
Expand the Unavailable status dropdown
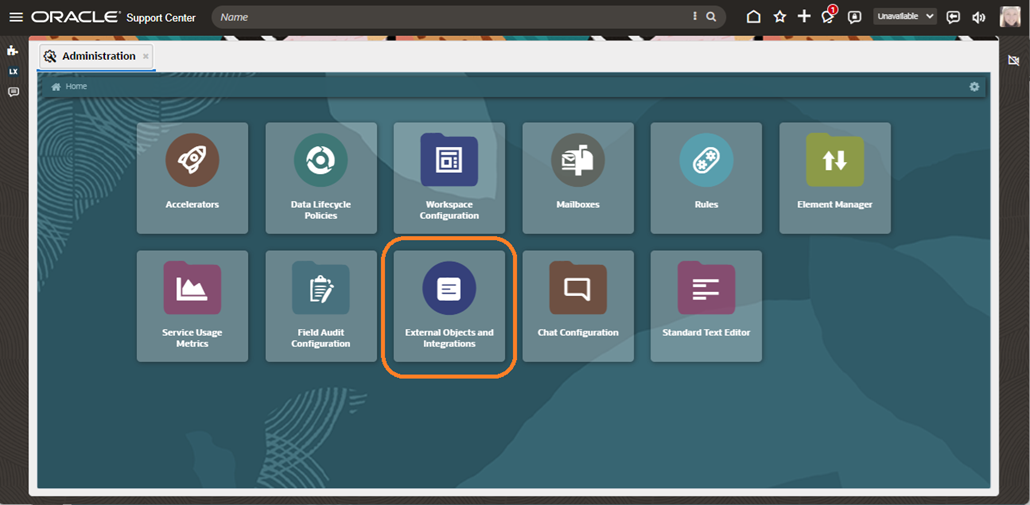coord(905,16)
